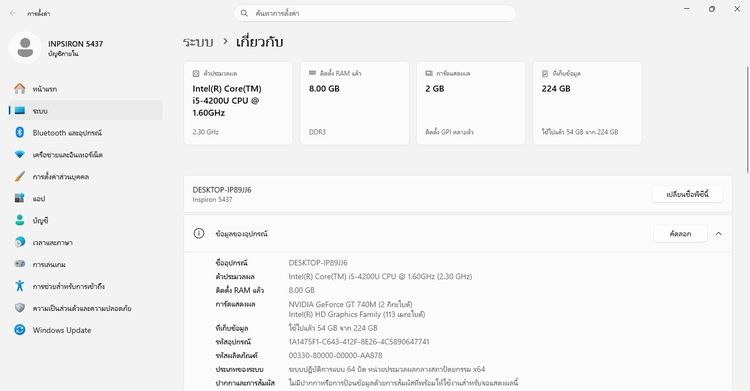Click the INPSIRON 5437 account name
Screen dimensions: 750x391
pyautogui.click(x=76, y=44)
